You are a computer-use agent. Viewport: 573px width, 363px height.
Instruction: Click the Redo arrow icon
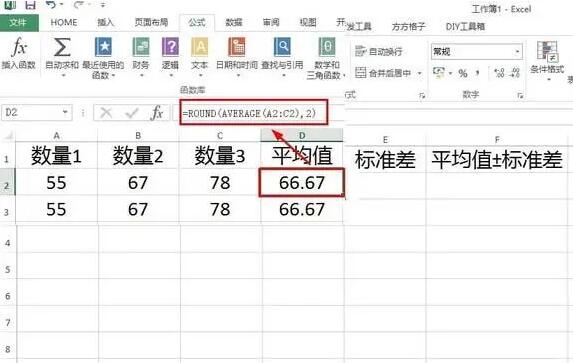78,5
